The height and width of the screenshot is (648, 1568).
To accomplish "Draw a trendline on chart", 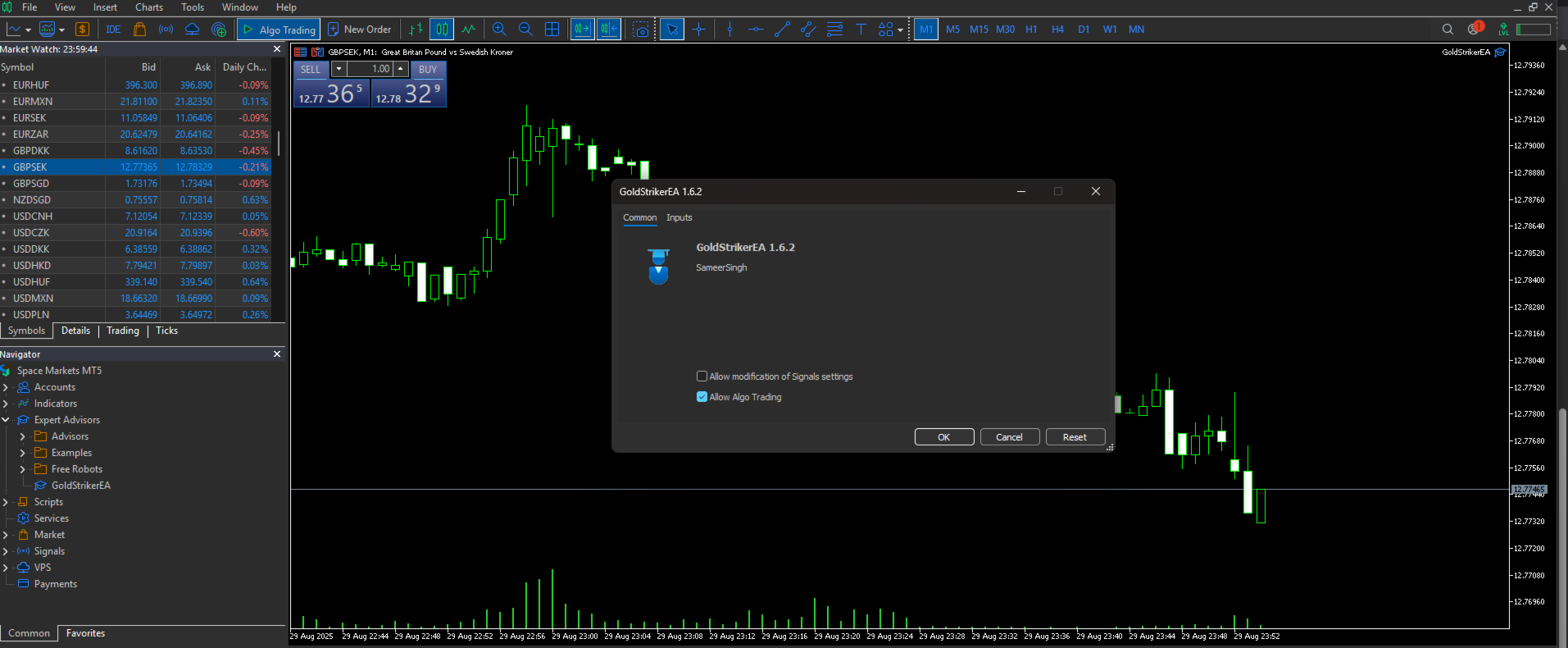I will [782, 30].
